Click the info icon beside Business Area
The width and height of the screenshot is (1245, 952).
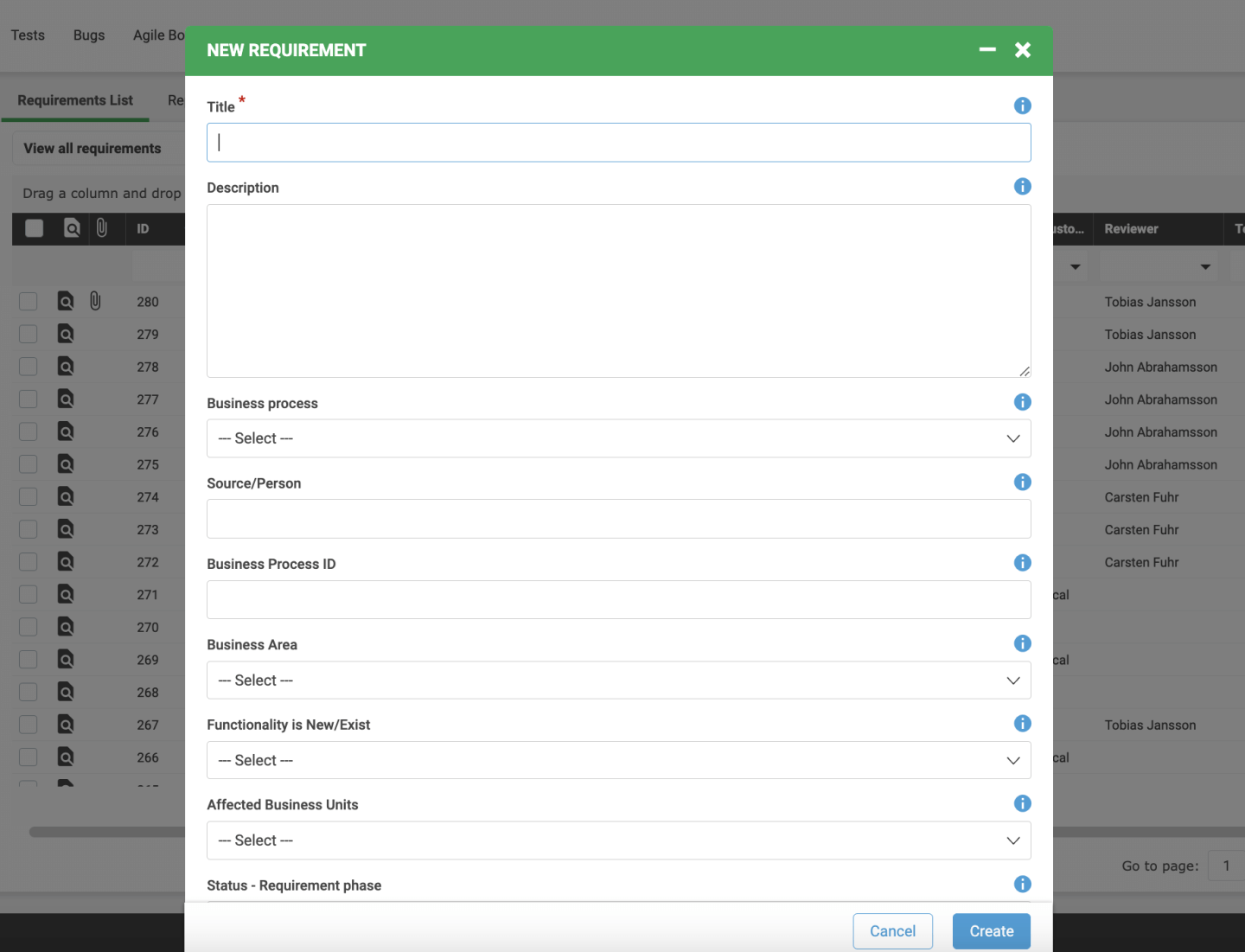pos(1023,643)
